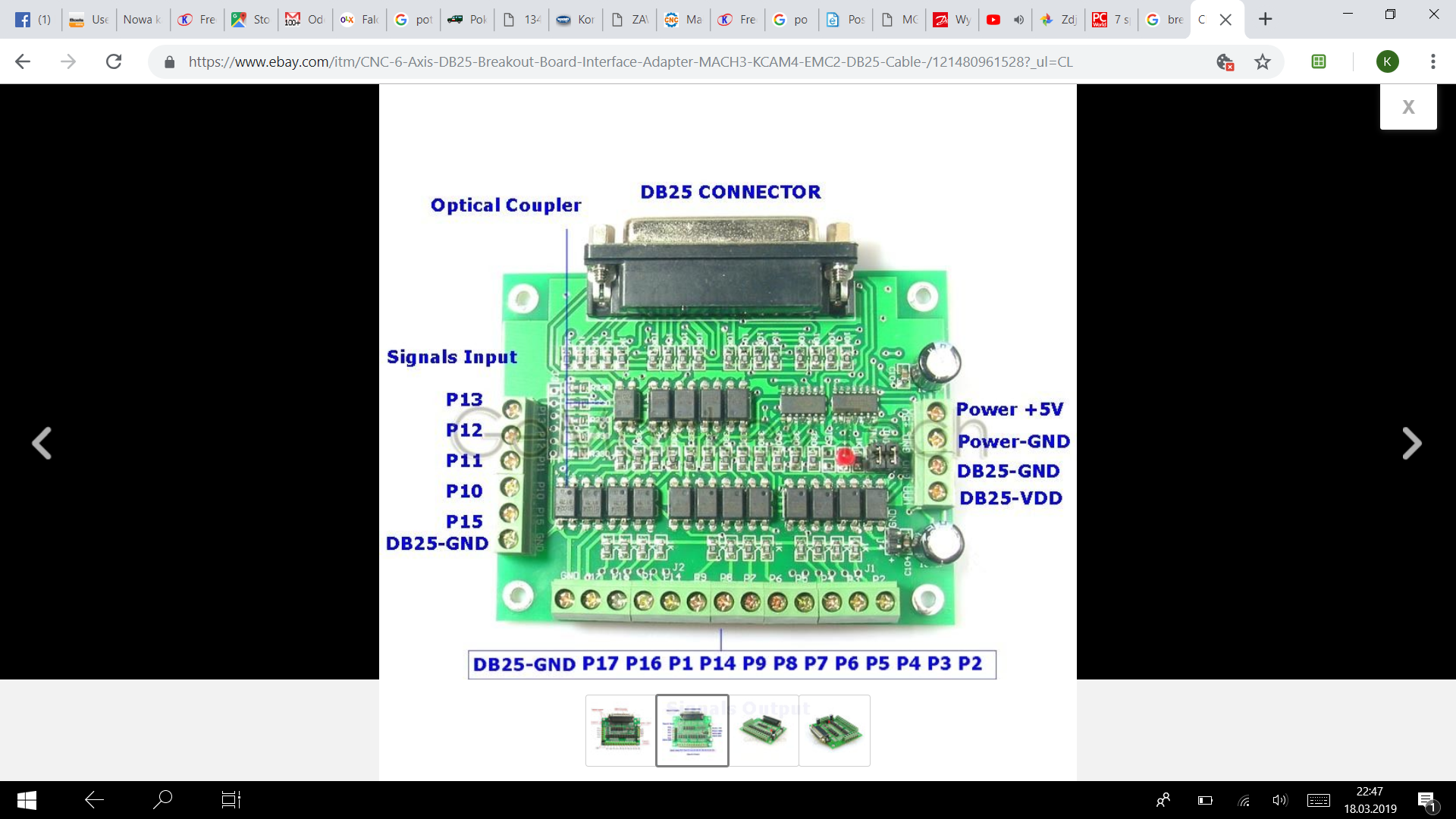This screenshot has height=819, width=1456.
Task: Switch to the Google bre tab
Action: click(x=1165, y=20)
